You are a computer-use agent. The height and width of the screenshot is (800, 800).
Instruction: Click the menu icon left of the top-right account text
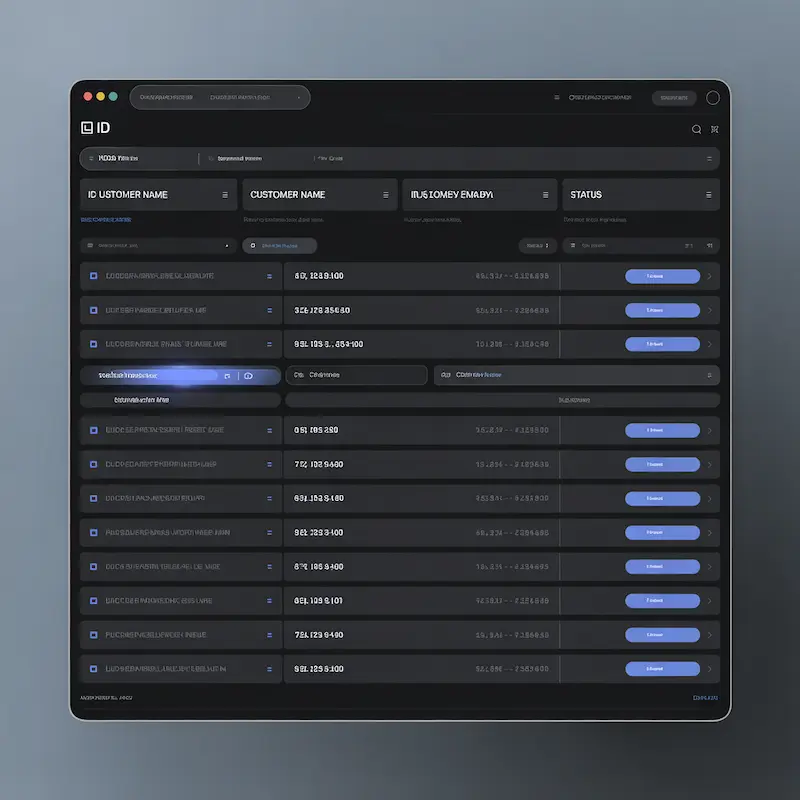(557, 97)
